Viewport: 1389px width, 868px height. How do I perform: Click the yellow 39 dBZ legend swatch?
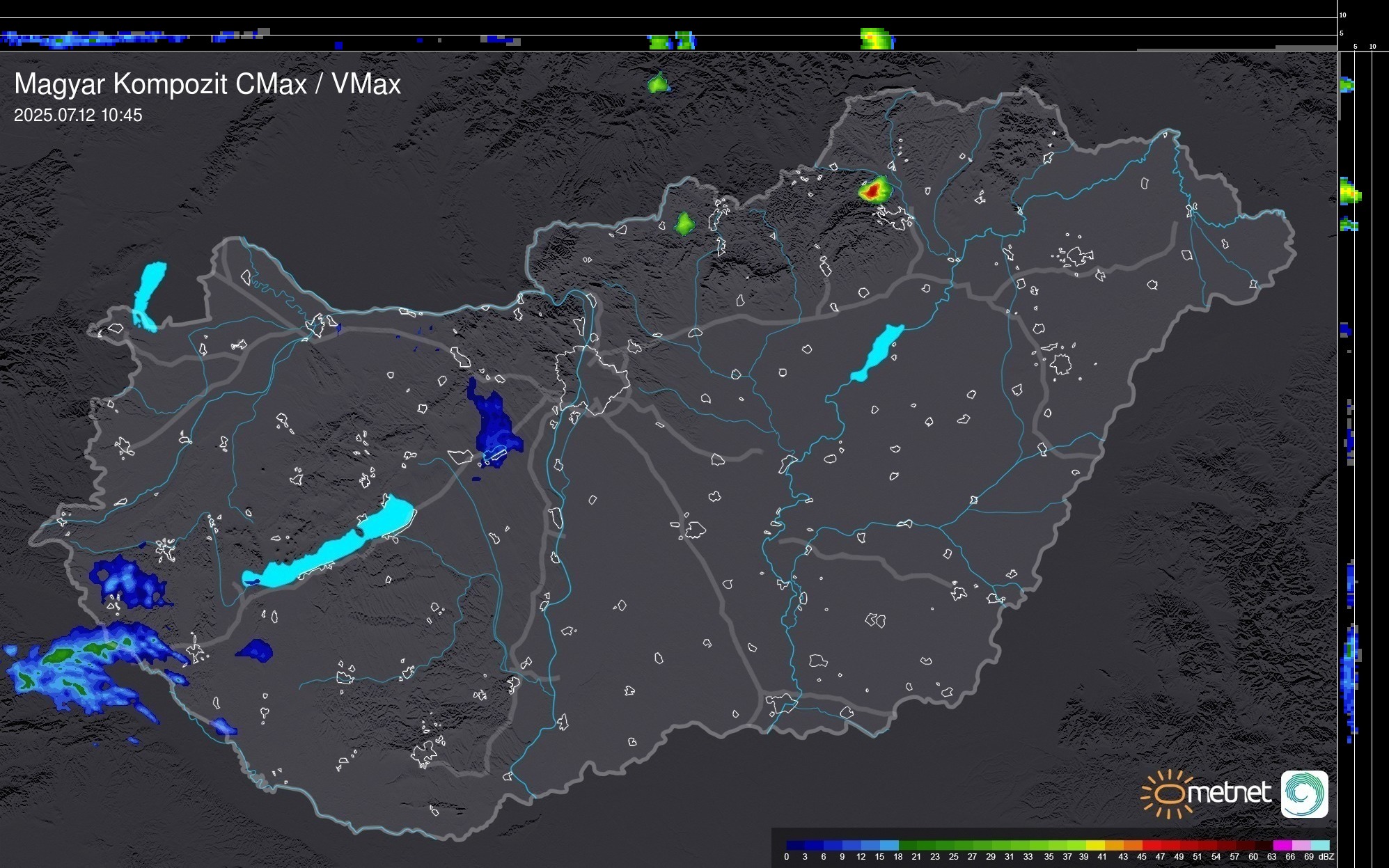coord(1094,845)
